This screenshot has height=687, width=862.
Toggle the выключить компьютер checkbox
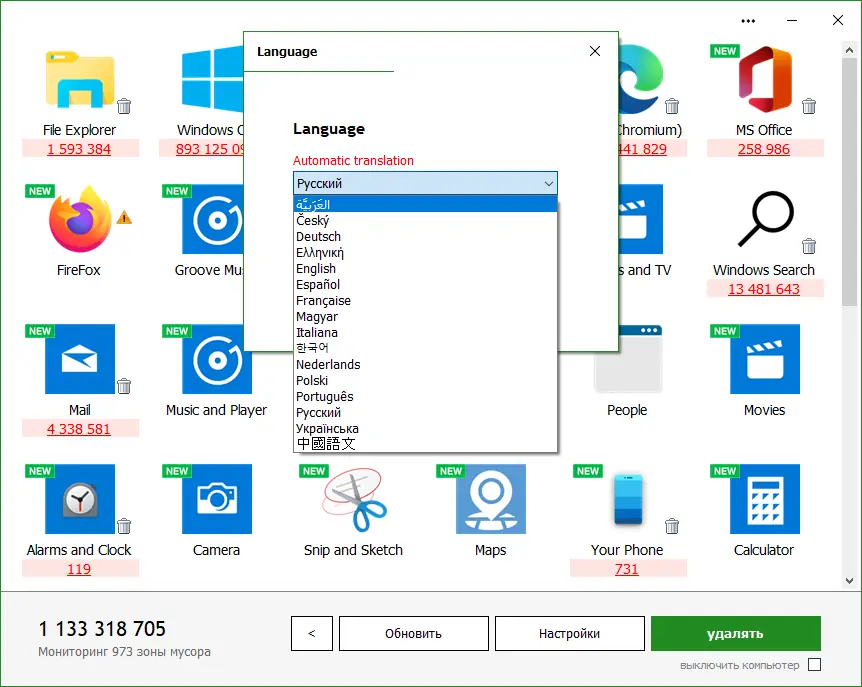click(815, 665)
